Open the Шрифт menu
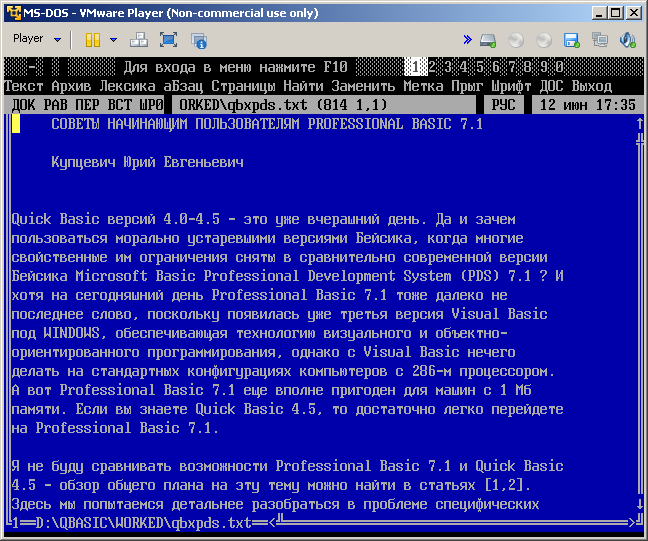This screenshot has height=541, width=648. click(511, 86)
